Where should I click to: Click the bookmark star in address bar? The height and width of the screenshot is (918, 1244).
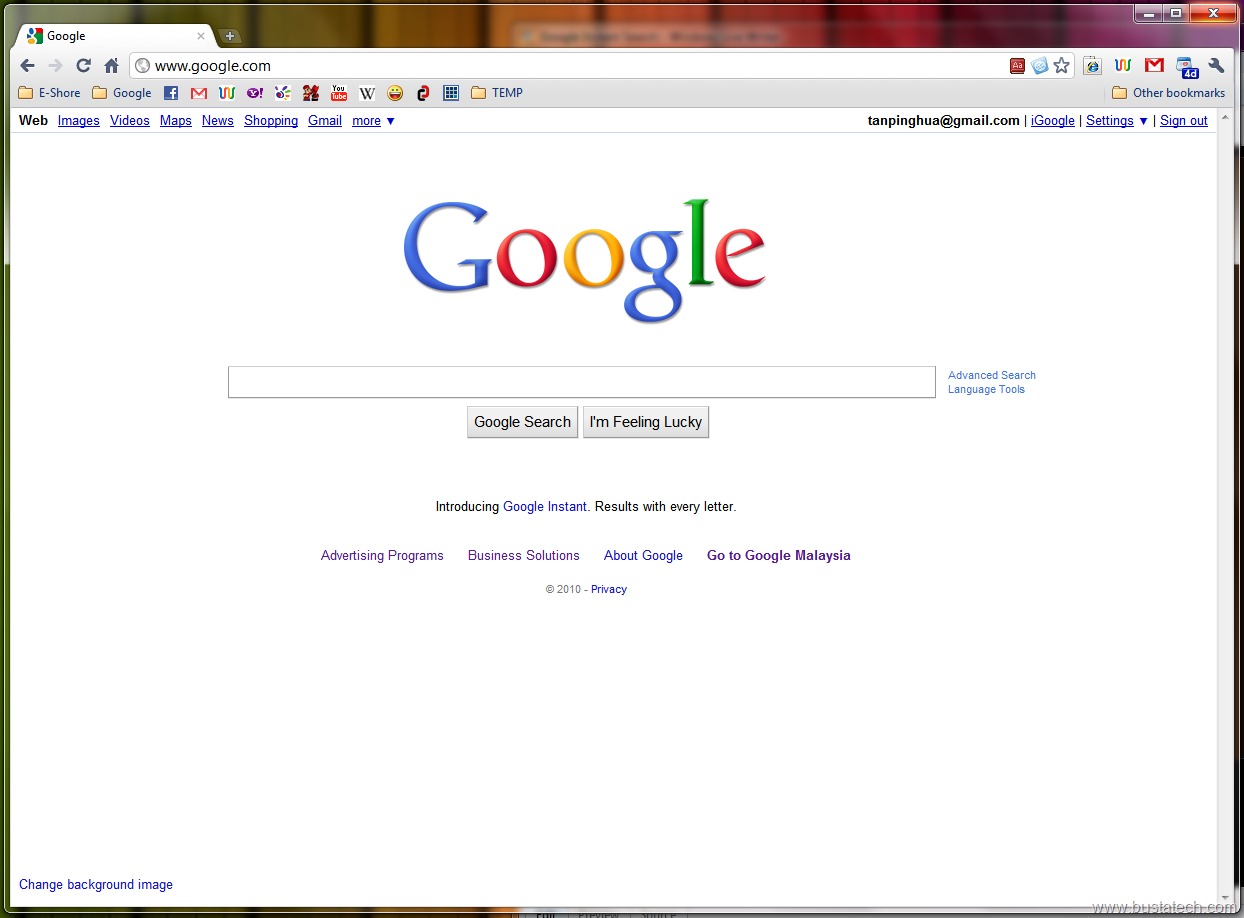[x=1062, y=66]
